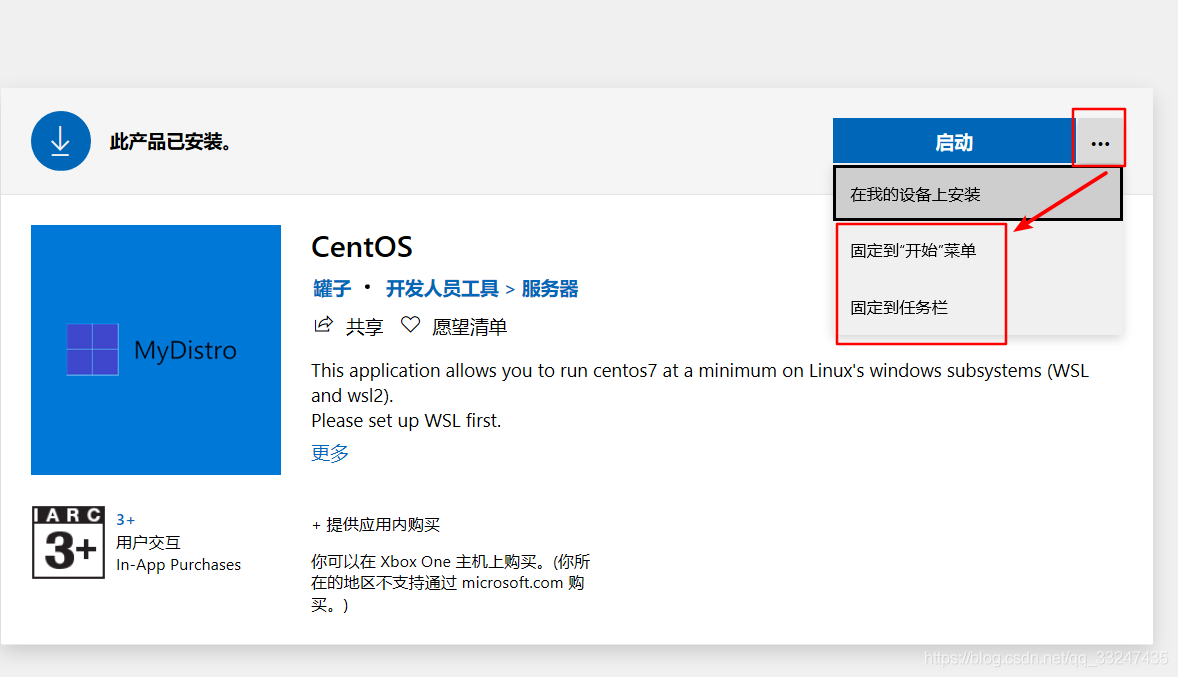
Task: Click the blue 3+ age rating link
Action: (125, 520)
